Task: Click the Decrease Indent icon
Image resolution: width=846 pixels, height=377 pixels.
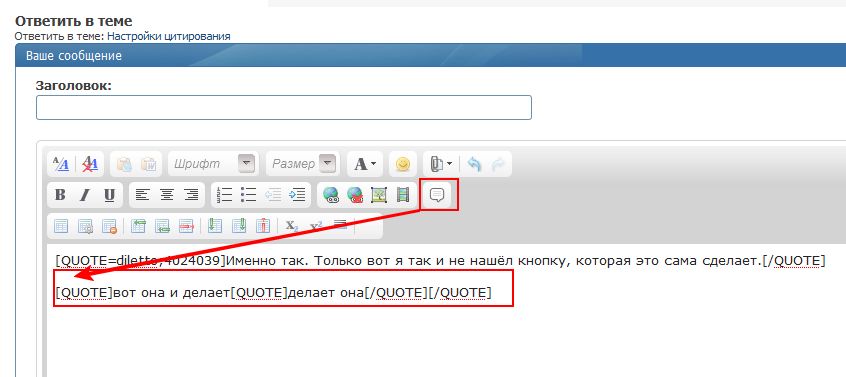Action: pos(273,195)
